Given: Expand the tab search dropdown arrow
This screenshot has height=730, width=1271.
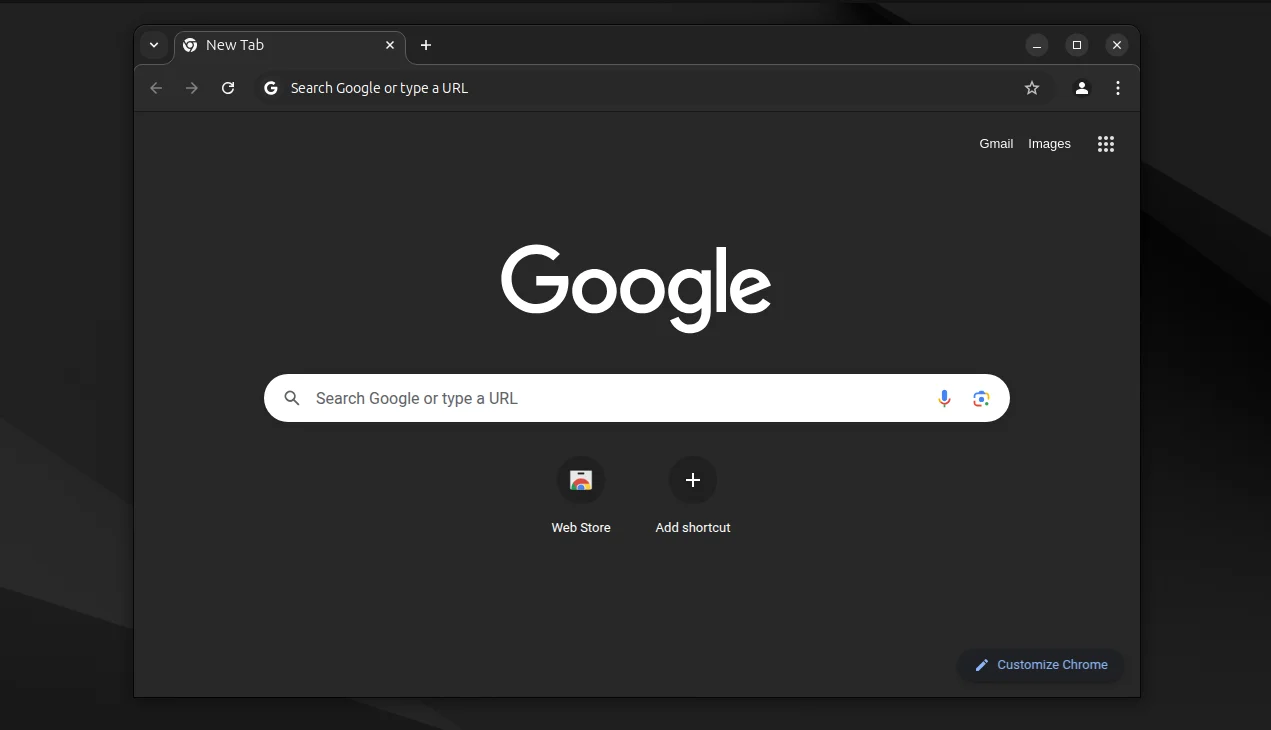Looking at the screenshot, I should (154, 45).
